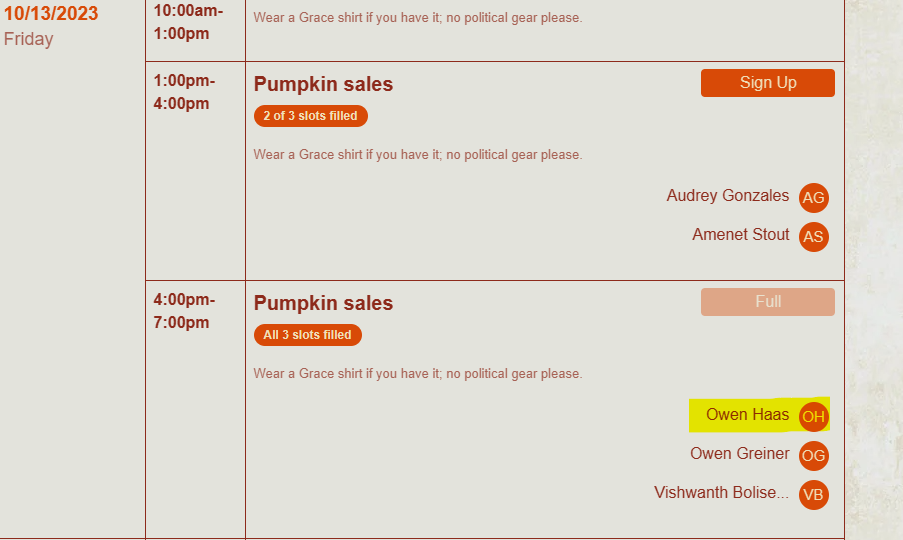903x540 pixels.
Task: Click Audrey Gonzales's AG avatar icon
Action: (x=814, y=198)
